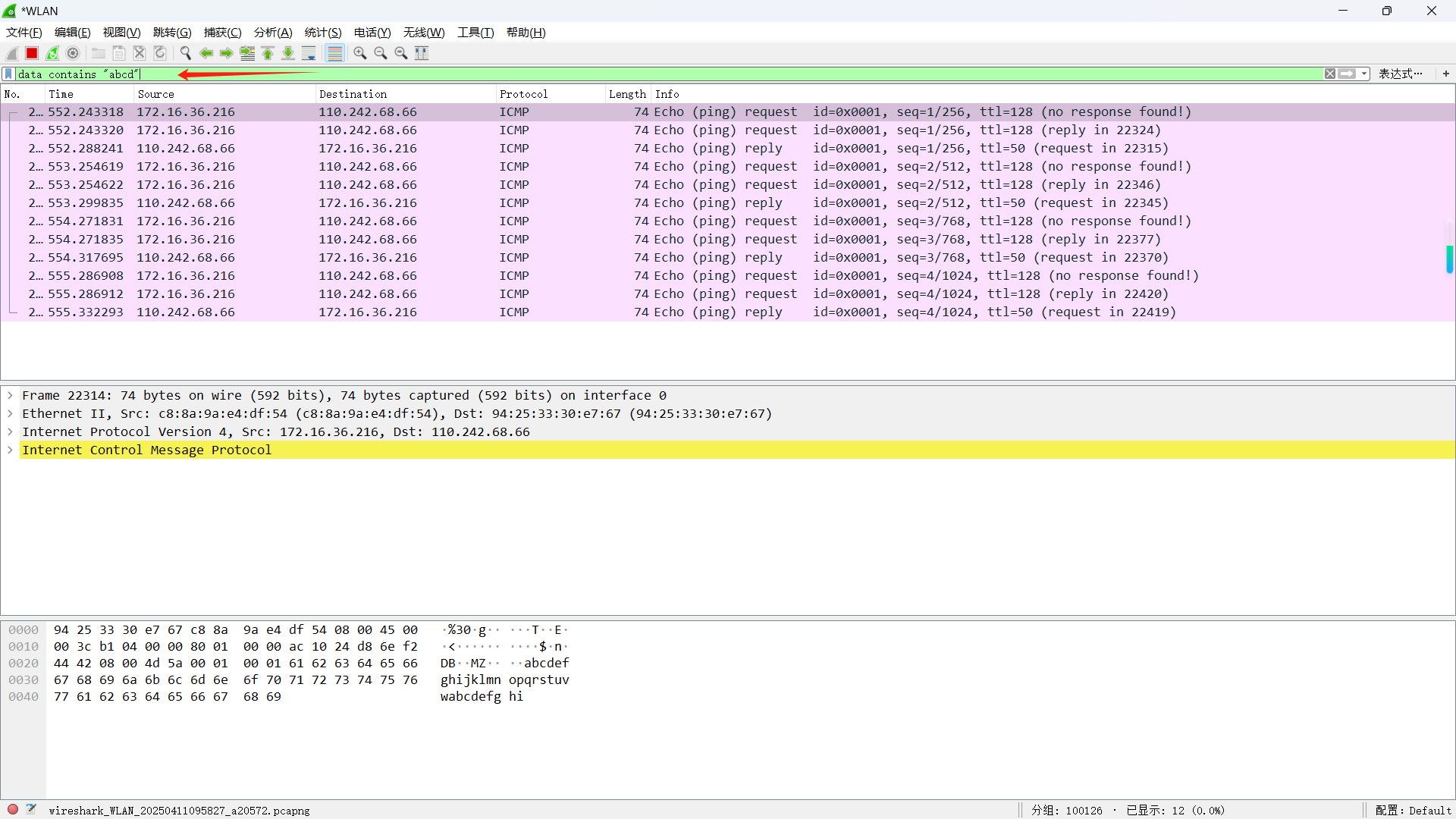Open the find packet toolbar icon
Screen dimensions: 1456x819
185,53
